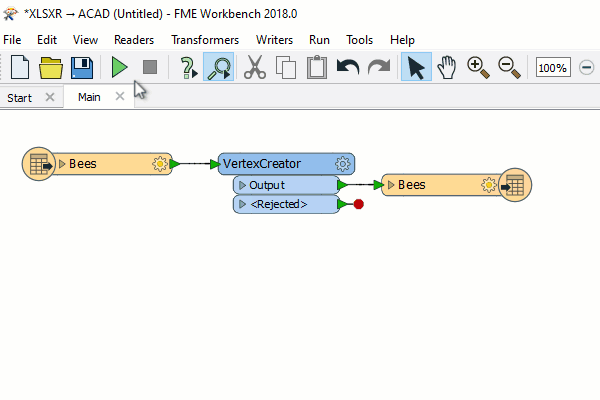Click the FME Workbench application icon

pyautogui.click(x=11, y=14)
